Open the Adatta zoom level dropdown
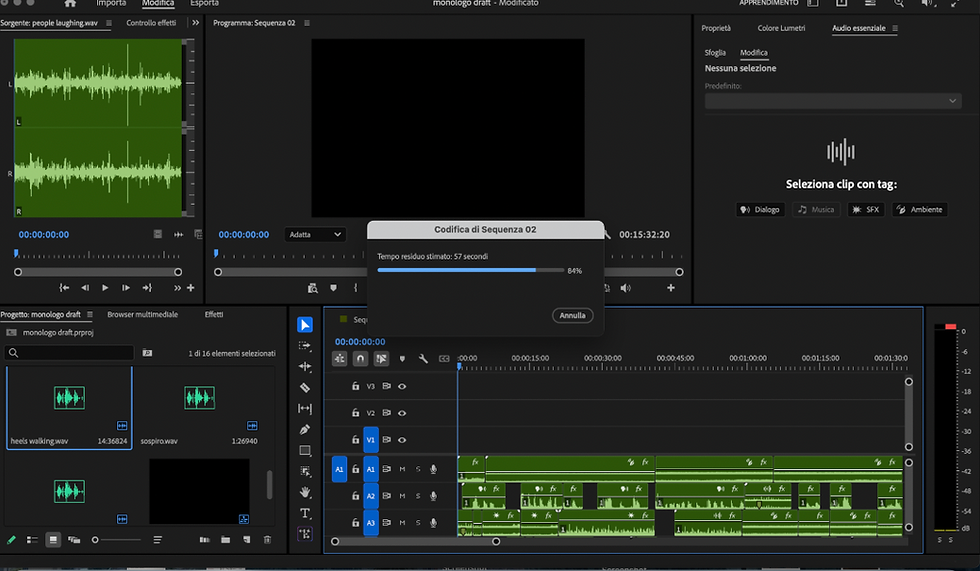980x571 pixels. 314,235
